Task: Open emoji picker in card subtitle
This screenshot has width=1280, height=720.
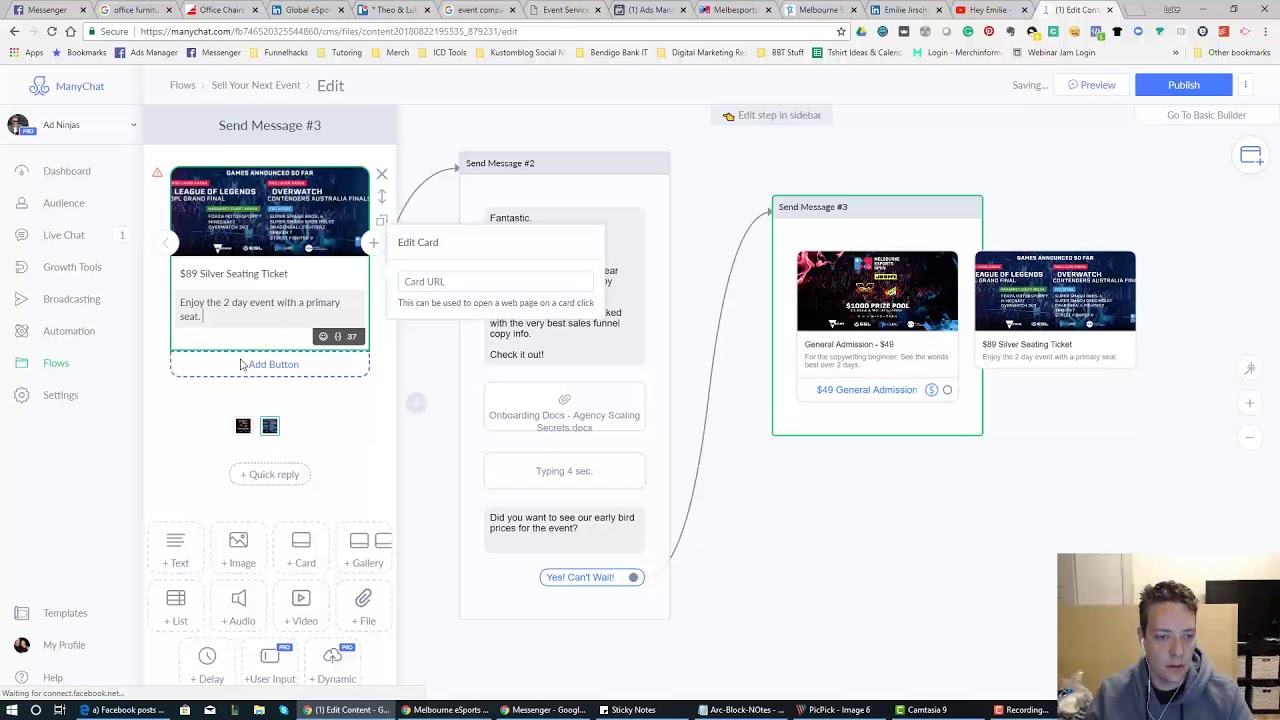Action: (322, 337)
